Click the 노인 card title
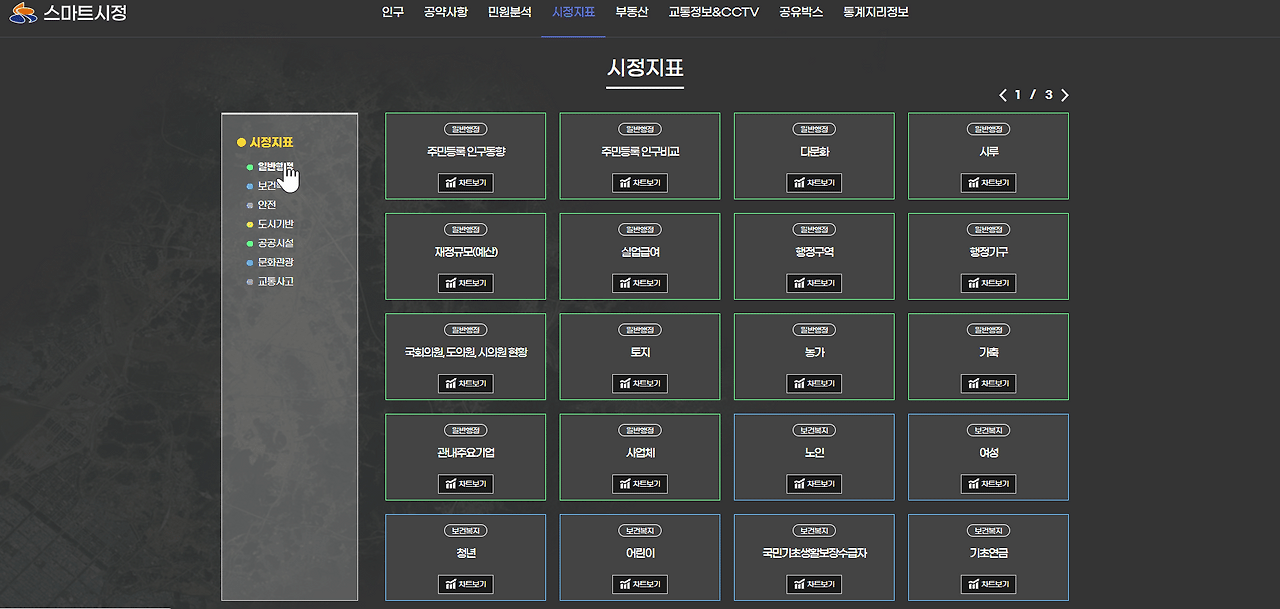This screenshot has width=1280, height=609. coord(814,453)
